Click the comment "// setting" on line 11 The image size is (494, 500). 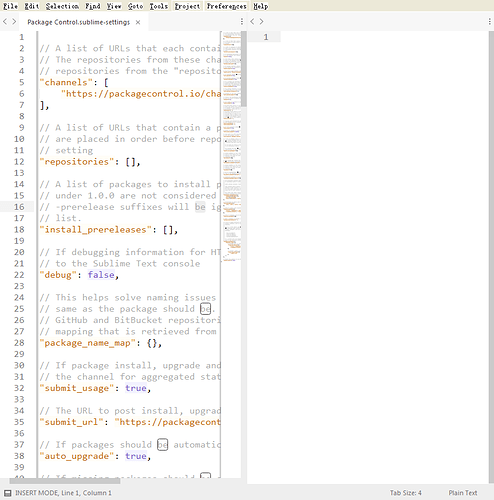(66, 150)
